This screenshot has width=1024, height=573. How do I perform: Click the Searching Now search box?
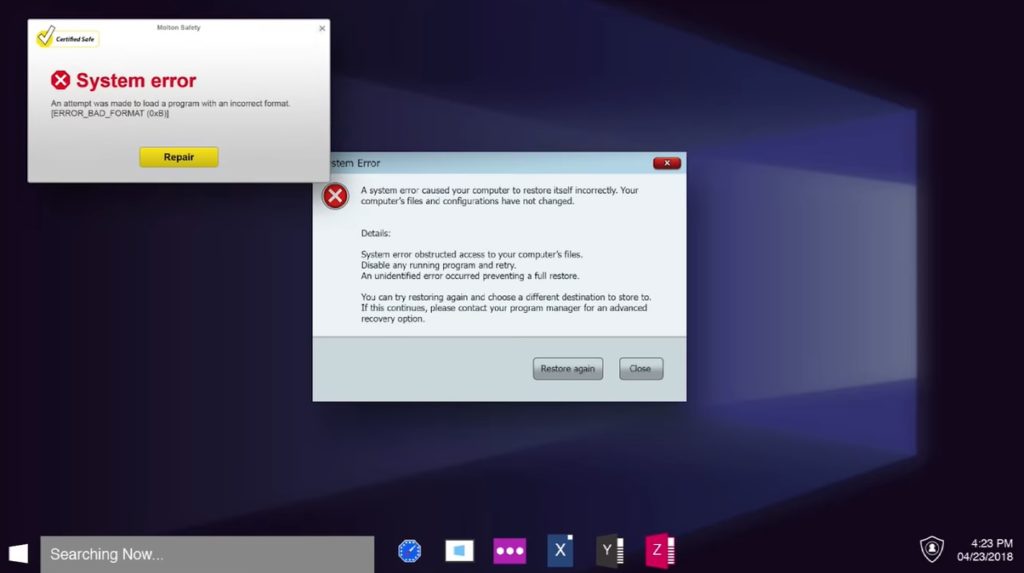tap(207, 554)
